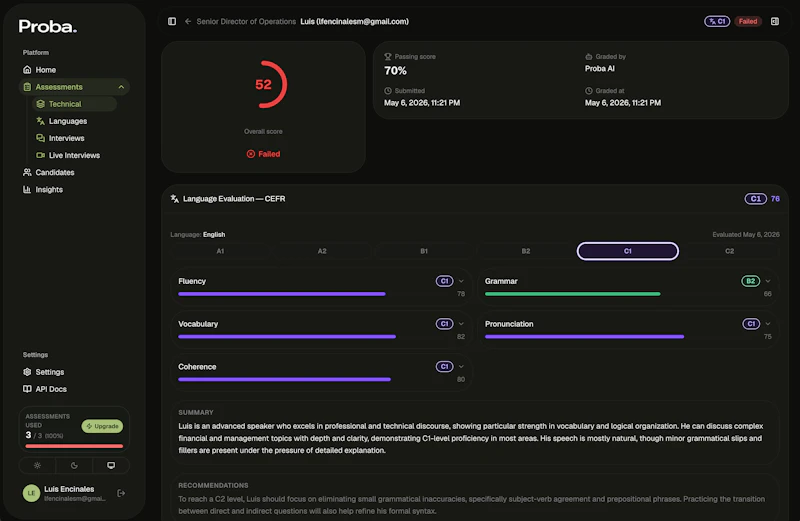Click the green Grammar score bar
800x521 pixels.
[x=572, y=294]
